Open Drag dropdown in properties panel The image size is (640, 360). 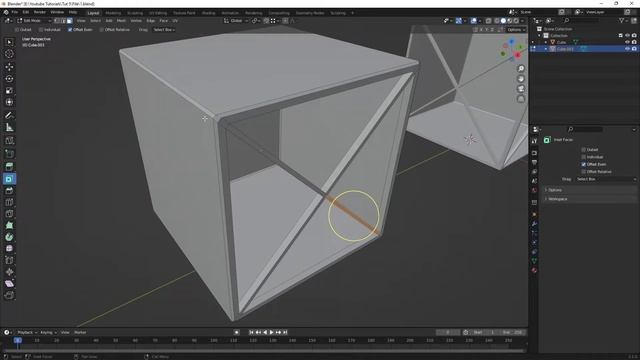pos(606,179)
